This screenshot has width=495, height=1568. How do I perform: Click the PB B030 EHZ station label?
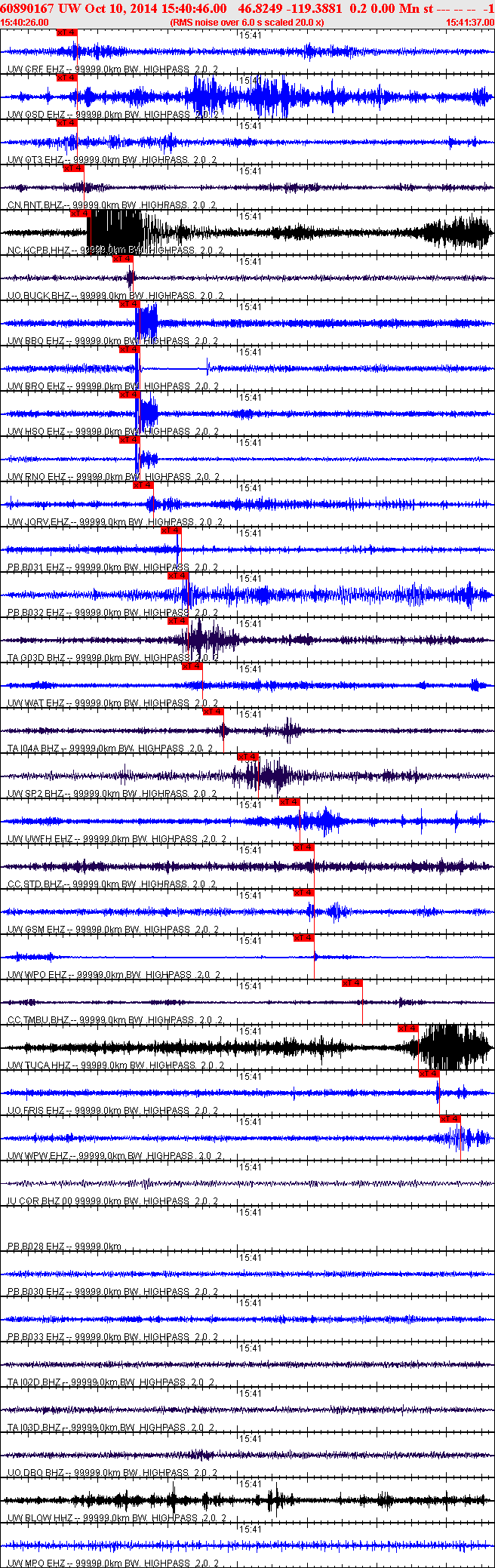coord(36,1292)
